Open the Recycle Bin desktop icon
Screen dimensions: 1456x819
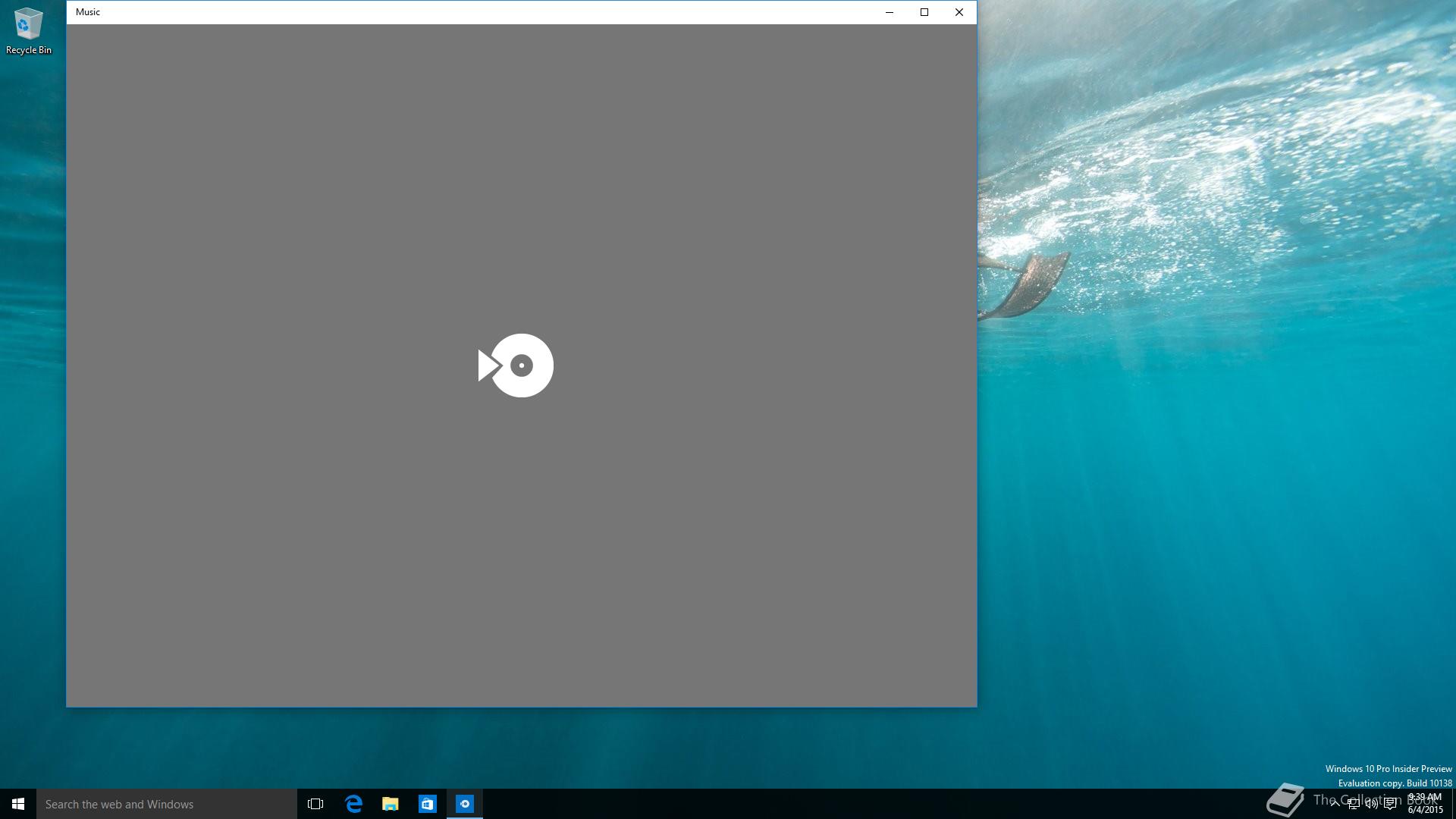28,31
